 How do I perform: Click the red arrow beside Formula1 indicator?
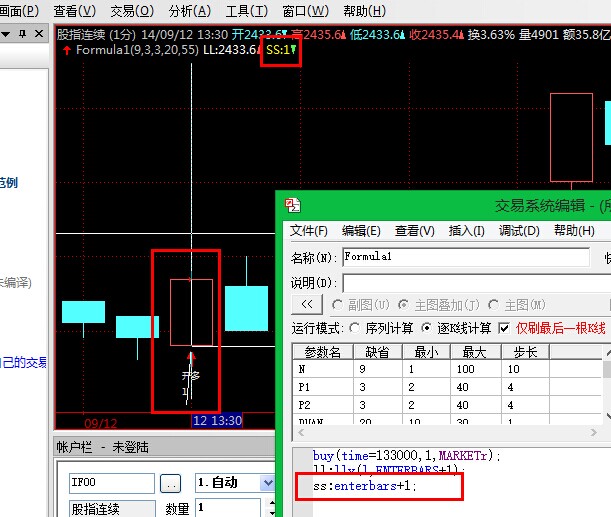point(67,50)
